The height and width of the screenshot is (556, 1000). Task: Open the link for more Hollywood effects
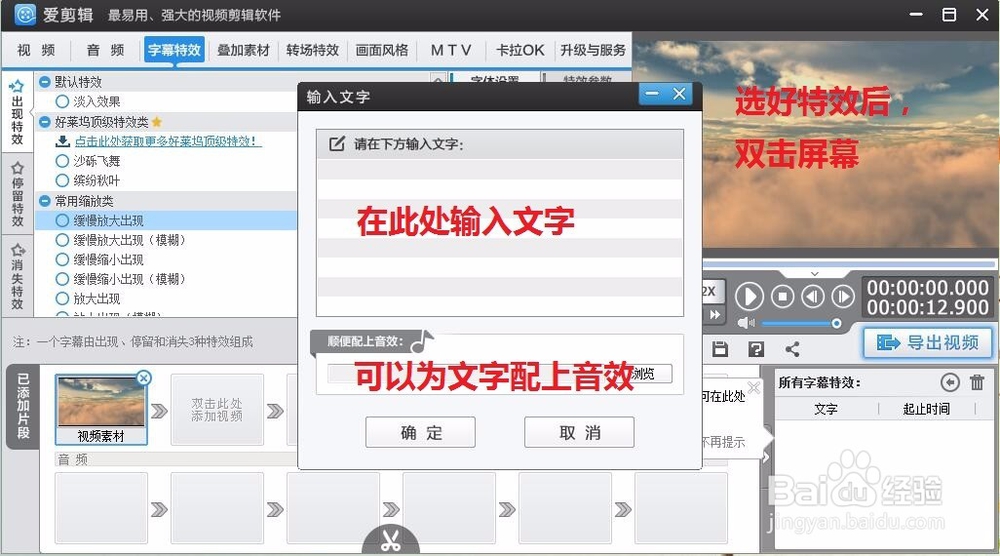pos(166,141)
